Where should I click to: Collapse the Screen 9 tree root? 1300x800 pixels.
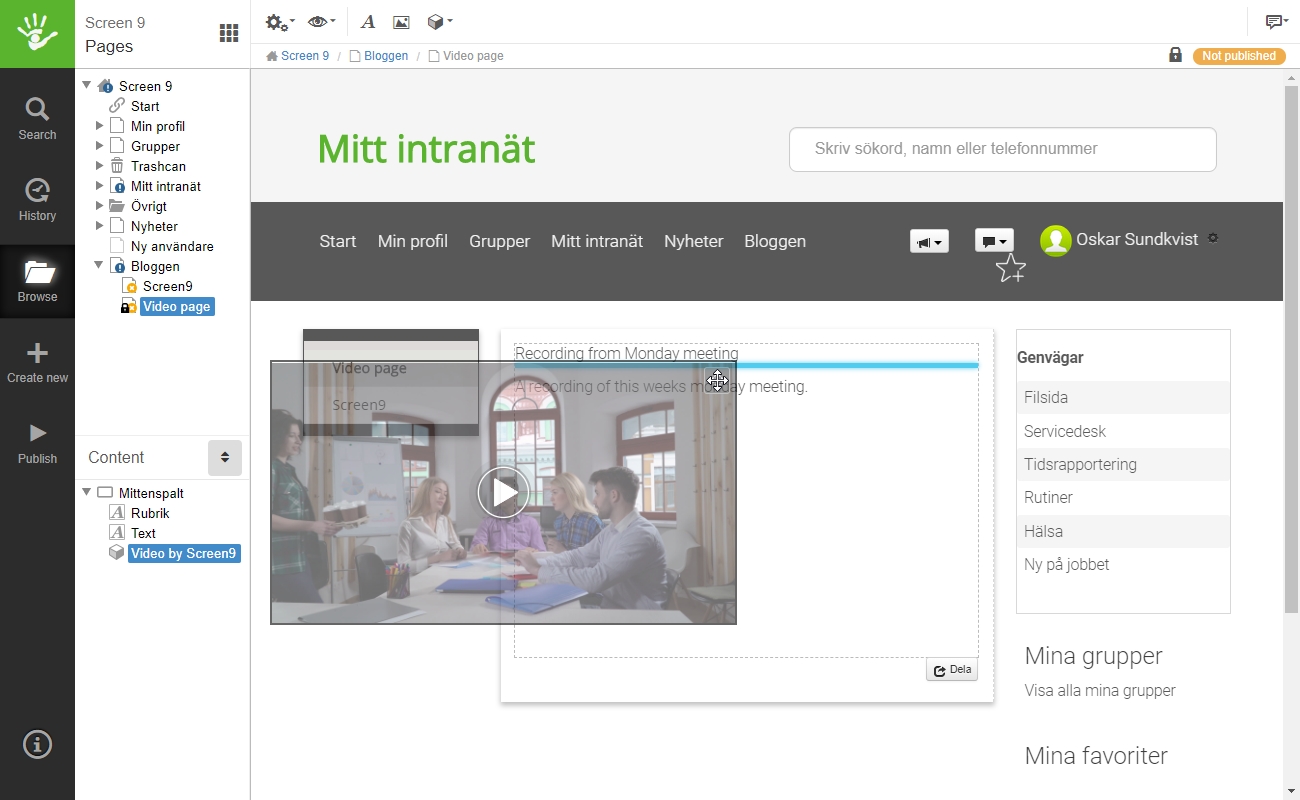tap(87, 85)
